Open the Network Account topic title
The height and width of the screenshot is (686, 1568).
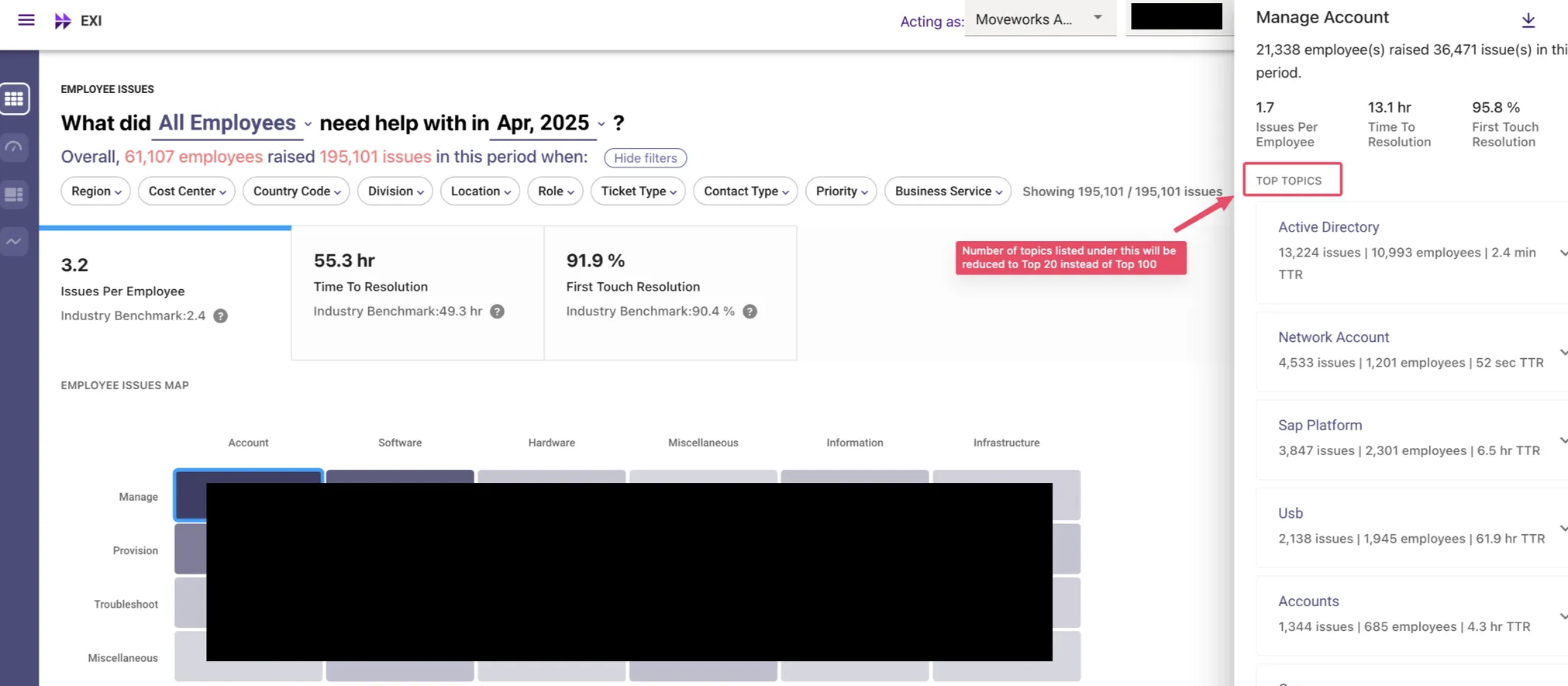[1333, 337]
